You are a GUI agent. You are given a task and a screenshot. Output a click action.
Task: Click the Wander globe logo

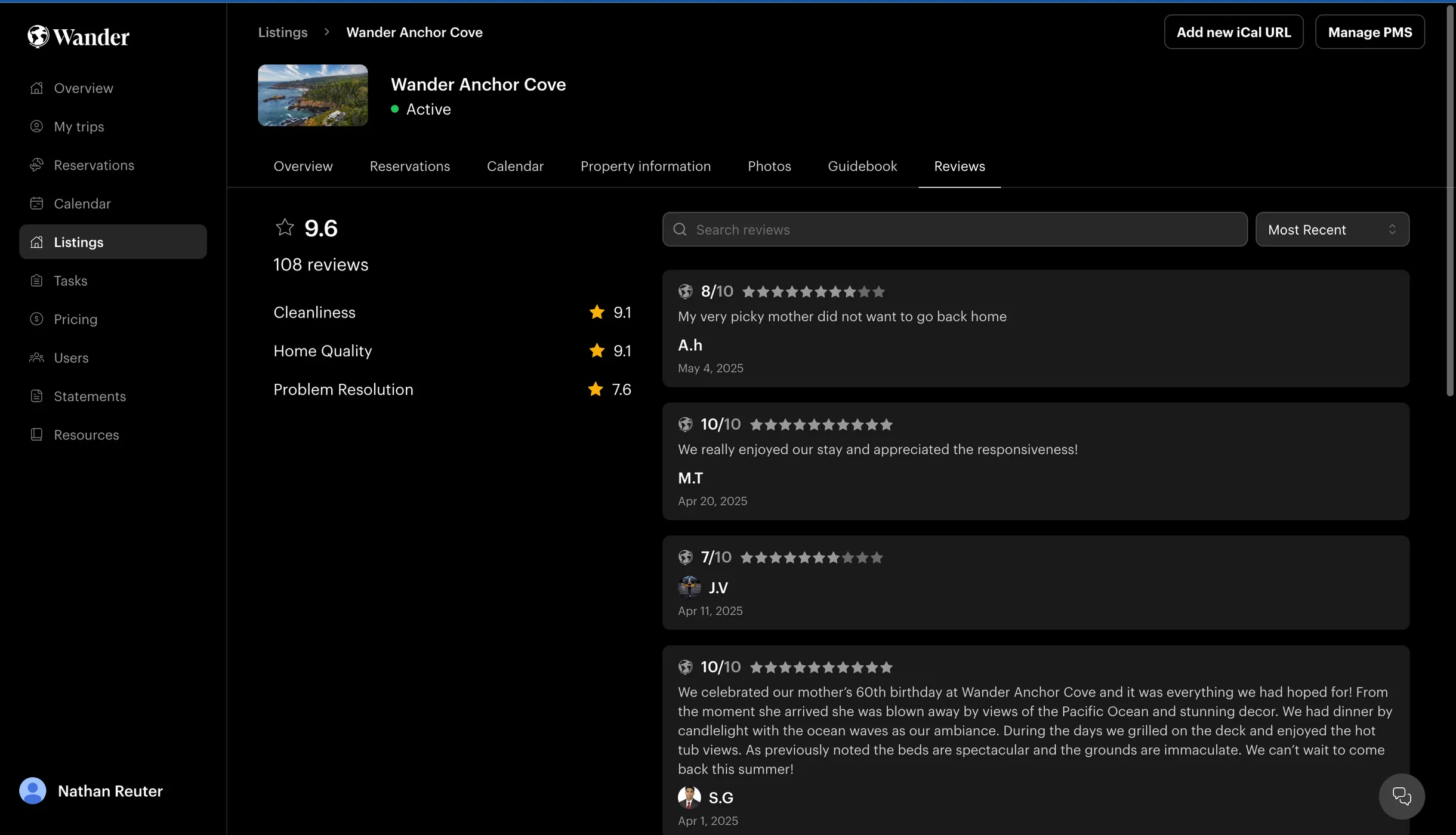(38, 36)
